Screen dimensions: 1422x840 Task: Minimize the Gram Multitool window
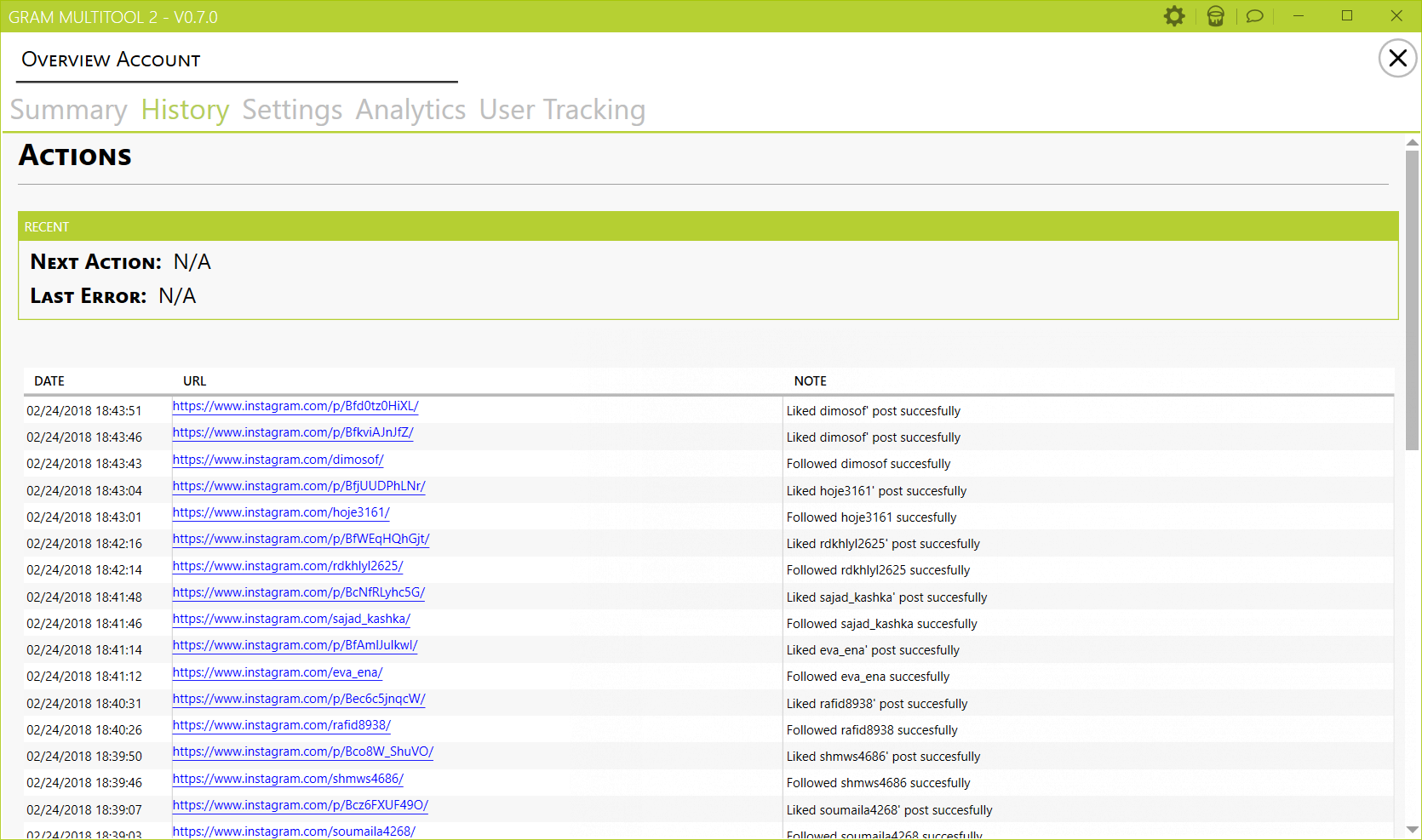coord(1299,16)
